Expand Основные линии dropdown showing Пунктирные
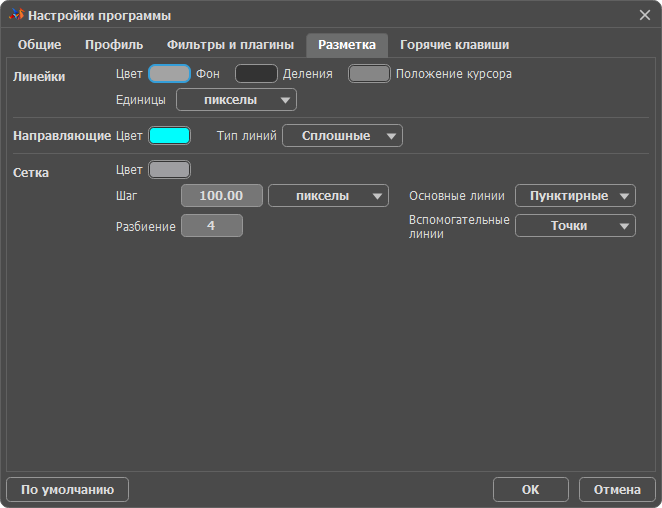The image size is (662, 508). pyautogui.click(x=575, y=196)
